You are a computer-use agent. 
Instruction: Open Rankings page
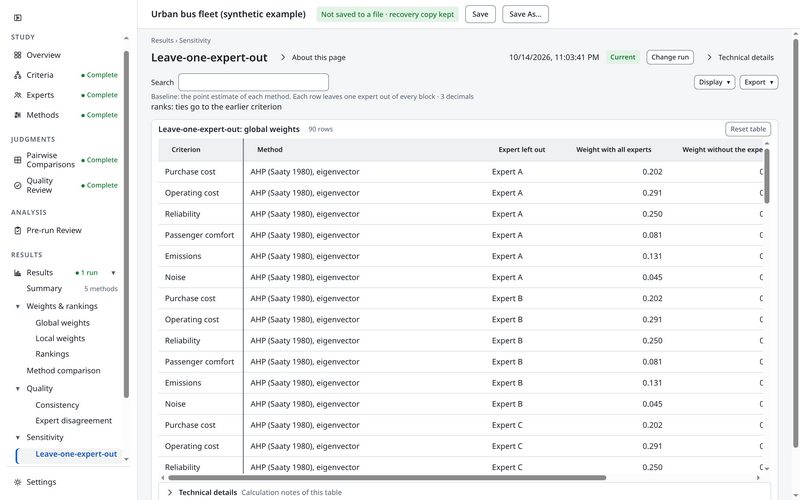tap(52, 354)
